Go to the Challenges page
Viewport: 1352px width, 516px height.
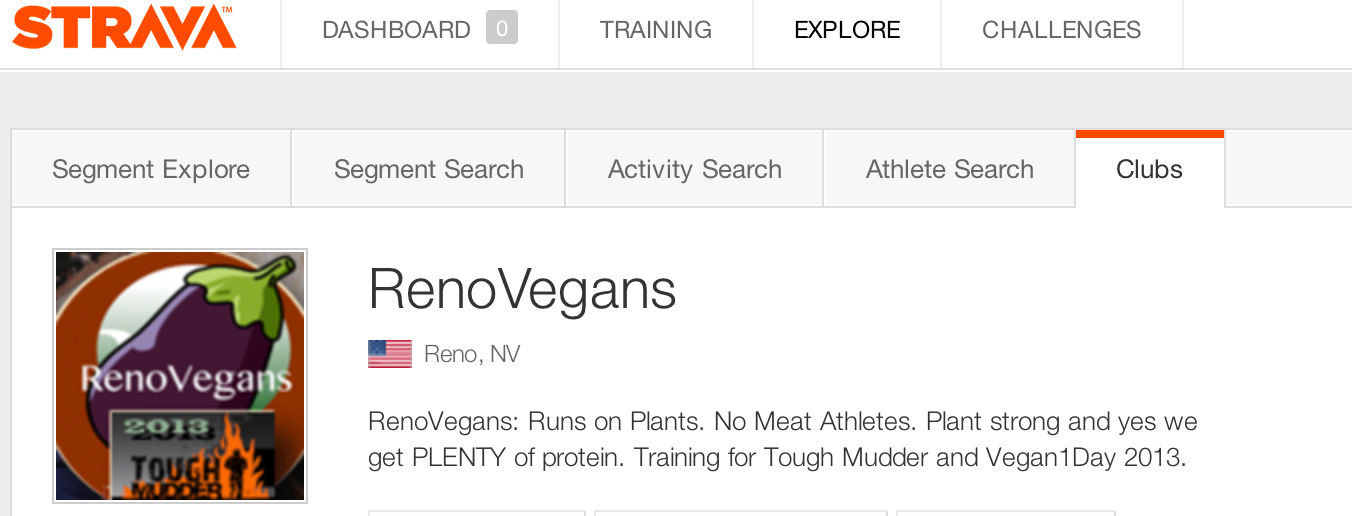tap(1061, 30)
